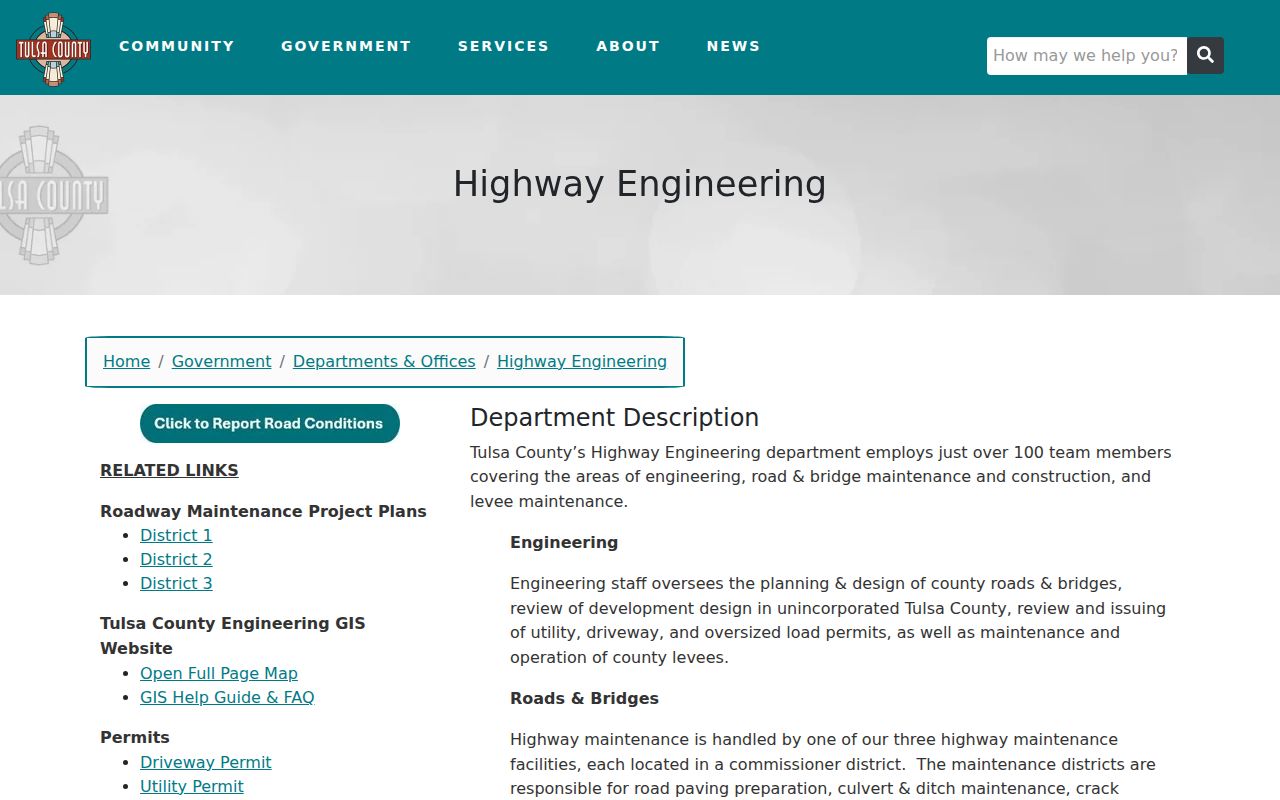This screenshot has width=1280, height=800.
Task: Open the Government menu
Action: pos(346,46)
